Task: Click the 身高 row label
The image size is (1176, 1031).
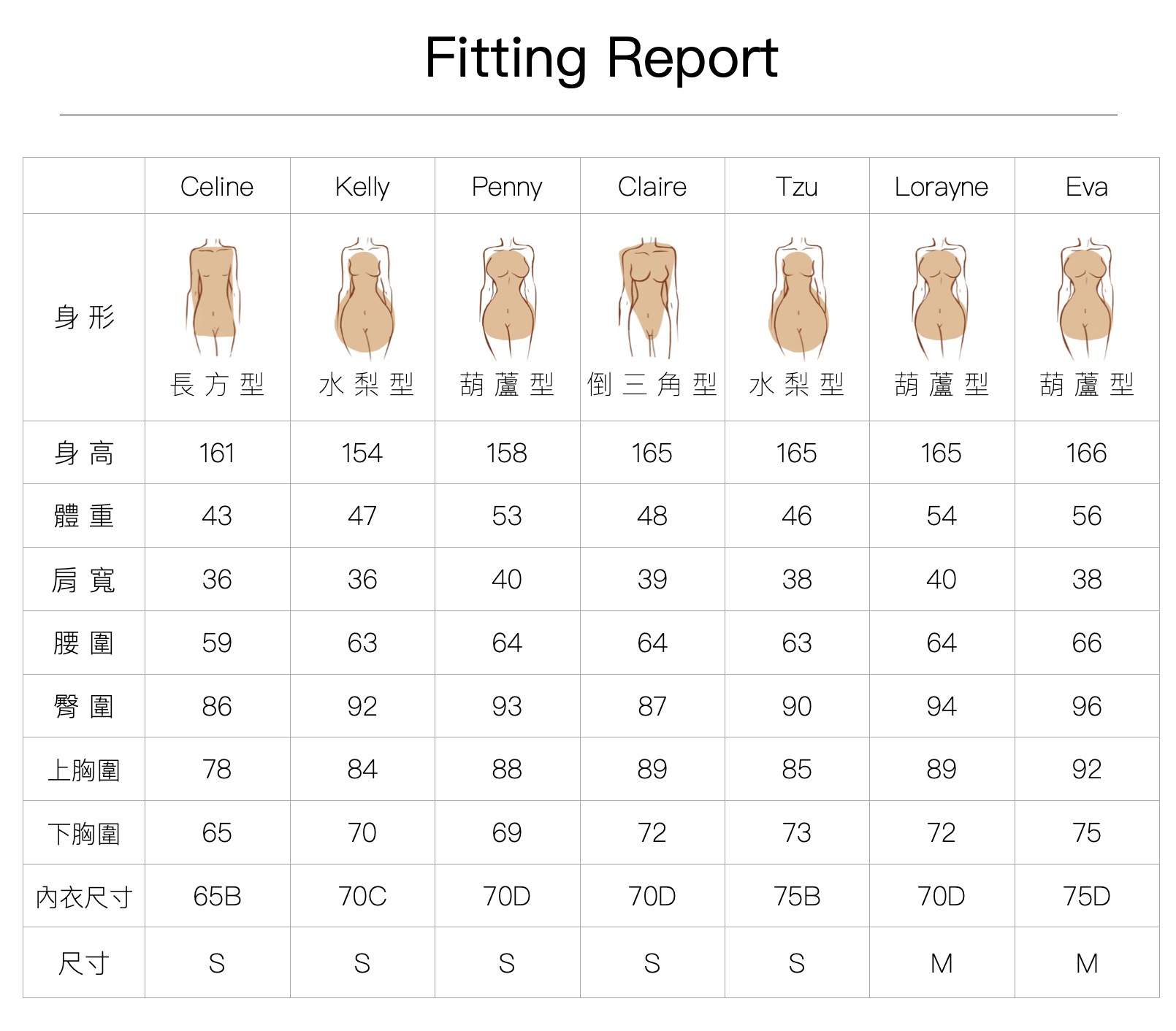Action: coord(84,453)
